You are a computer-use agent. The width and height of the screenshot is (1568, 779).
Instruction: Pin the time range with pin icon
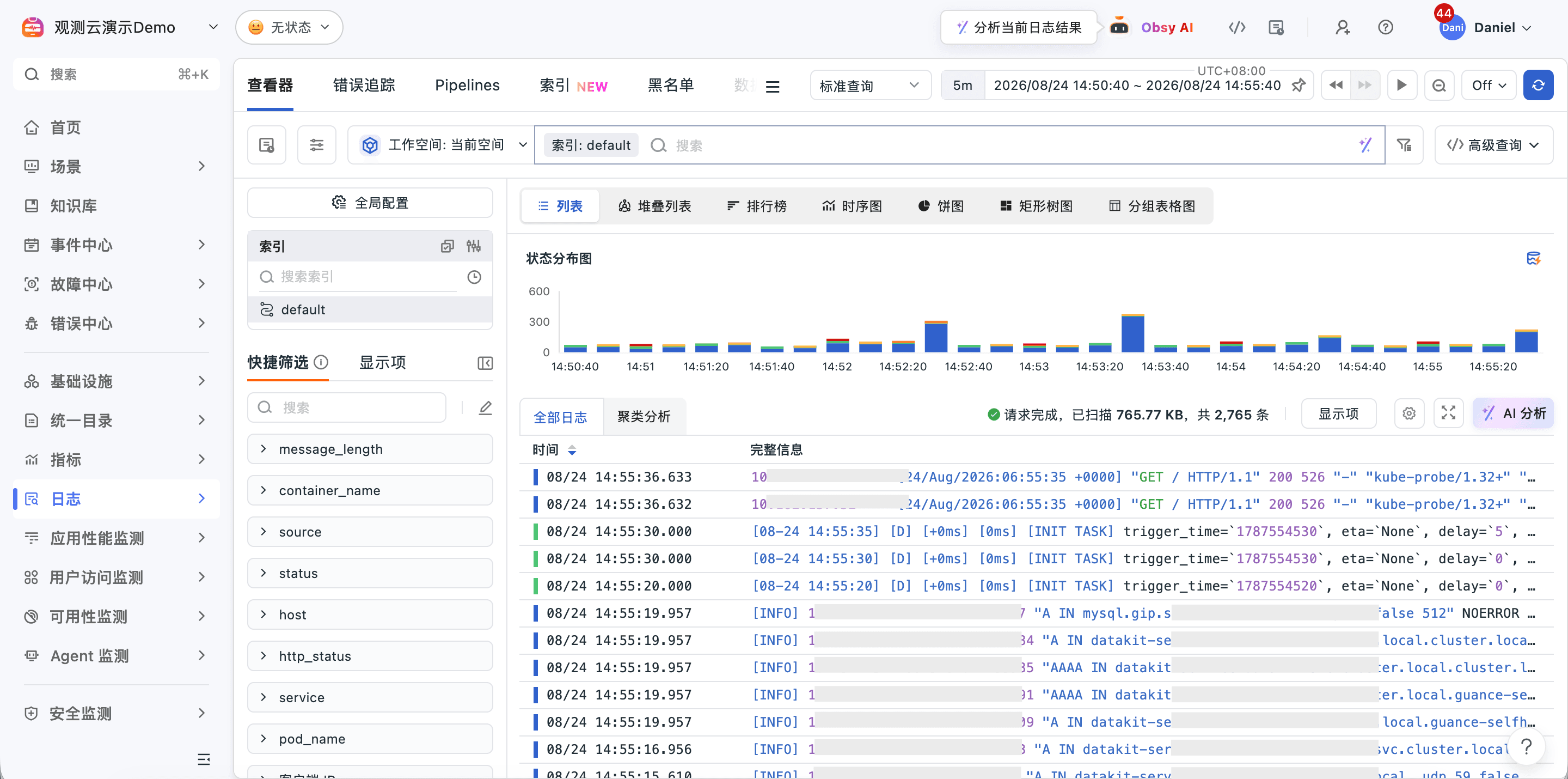[x=1299, y=86]
